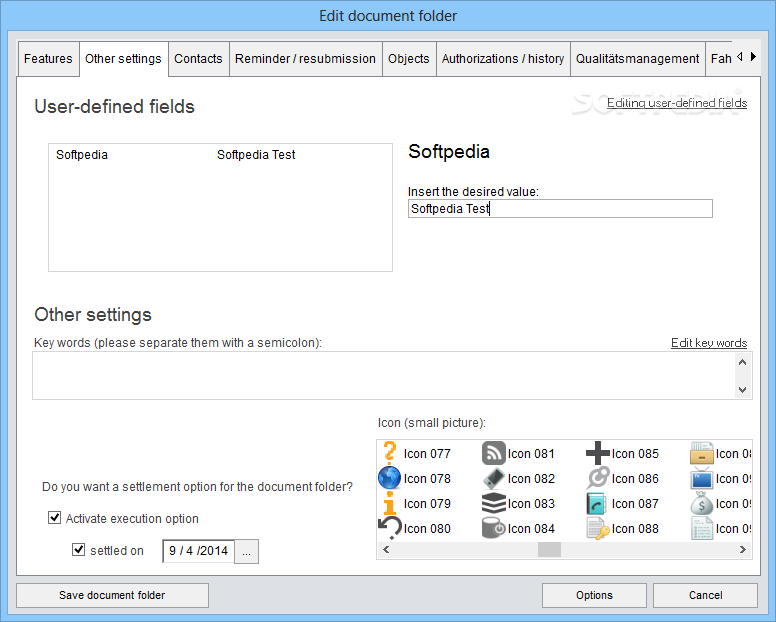Open the Features tab

pyautogui.click(x=48, y=59)
